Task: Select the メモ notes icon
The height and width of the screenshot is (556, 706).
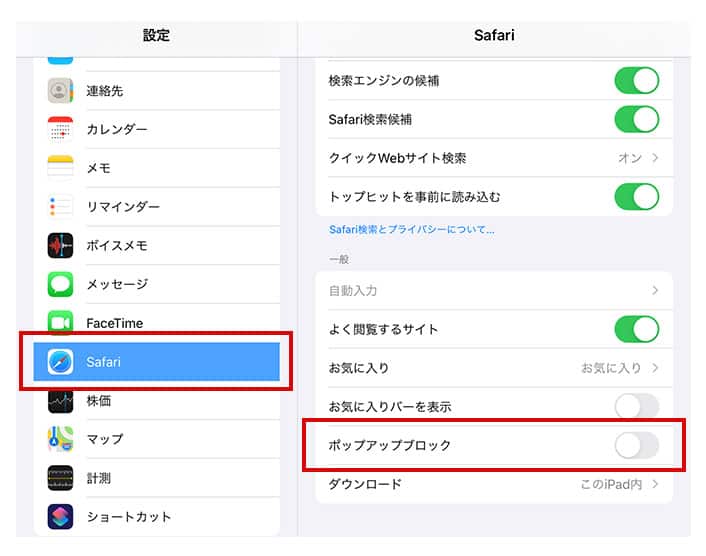Action: coord(61,168)
